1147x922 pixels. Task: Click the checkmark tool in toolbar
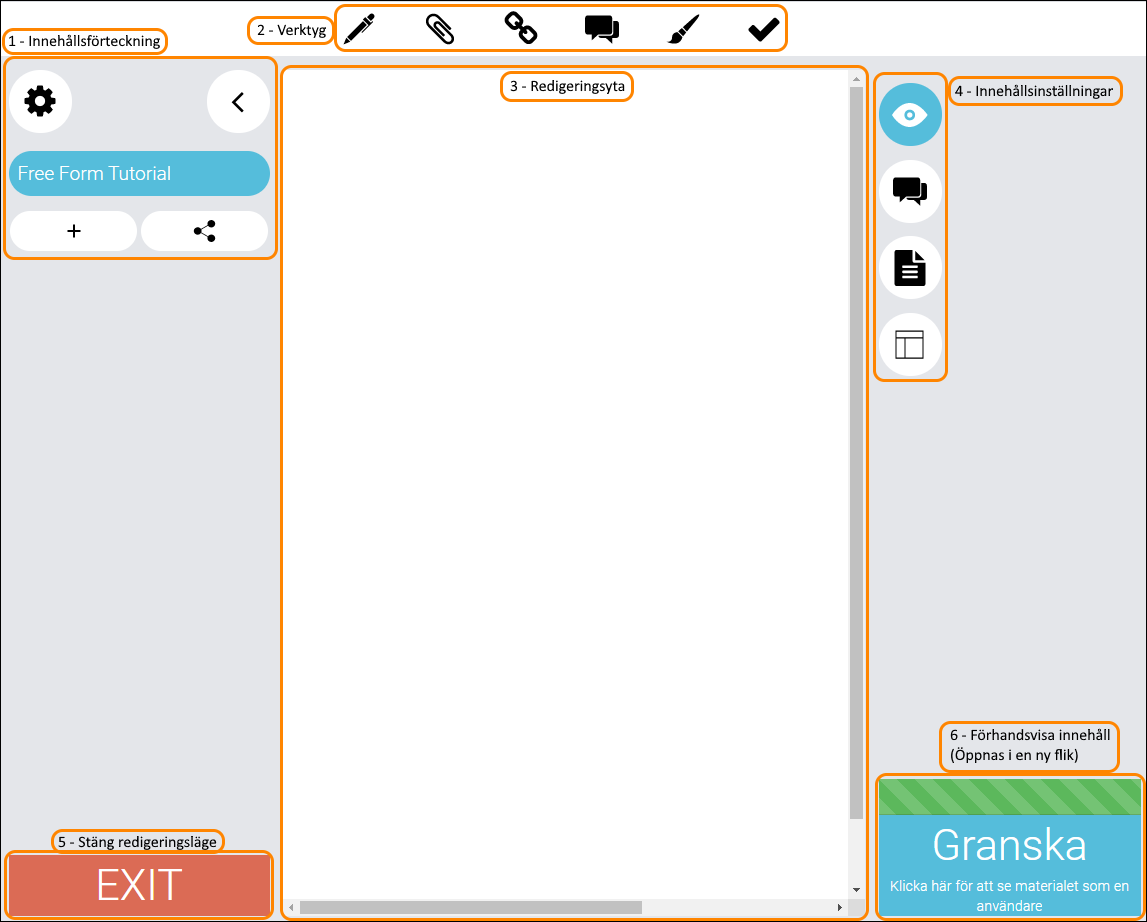click(764, 29)
